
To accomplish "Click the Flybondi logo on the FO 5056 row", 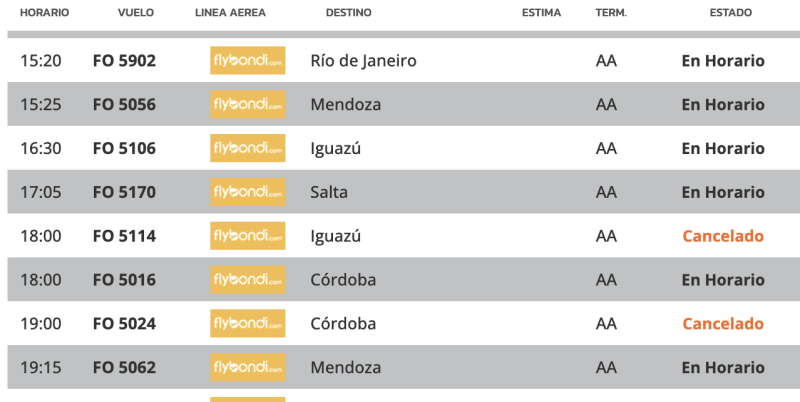I will 247,104.
